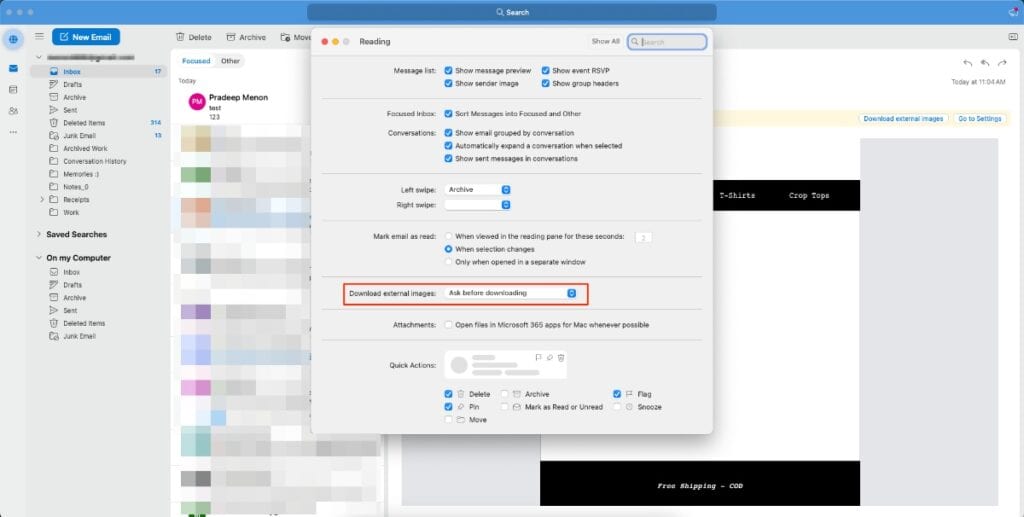The image size is (1024, 517).
Task: Click the Reply arrow icon in reading pane
Action: pos(967,63)
